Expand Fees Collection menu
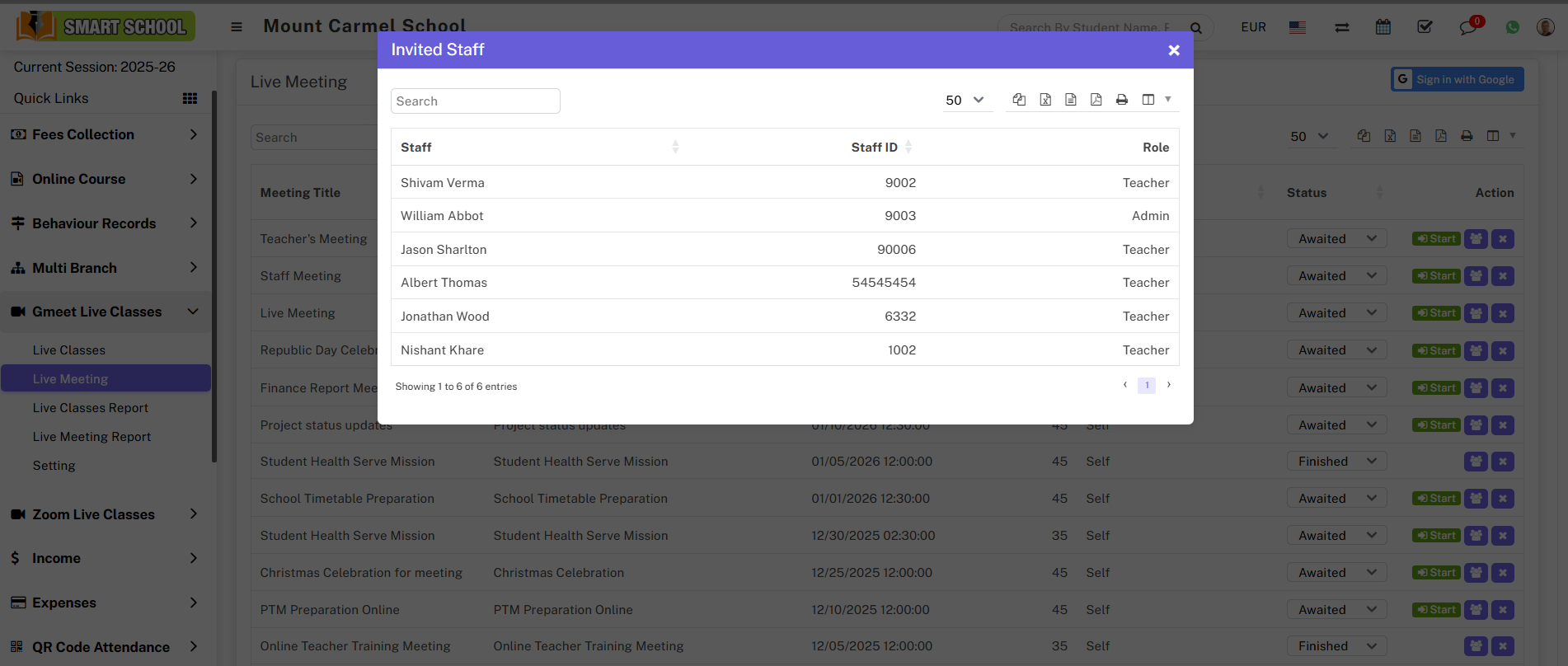This screenshot has width=1568, height=666. tap(105, 134)
